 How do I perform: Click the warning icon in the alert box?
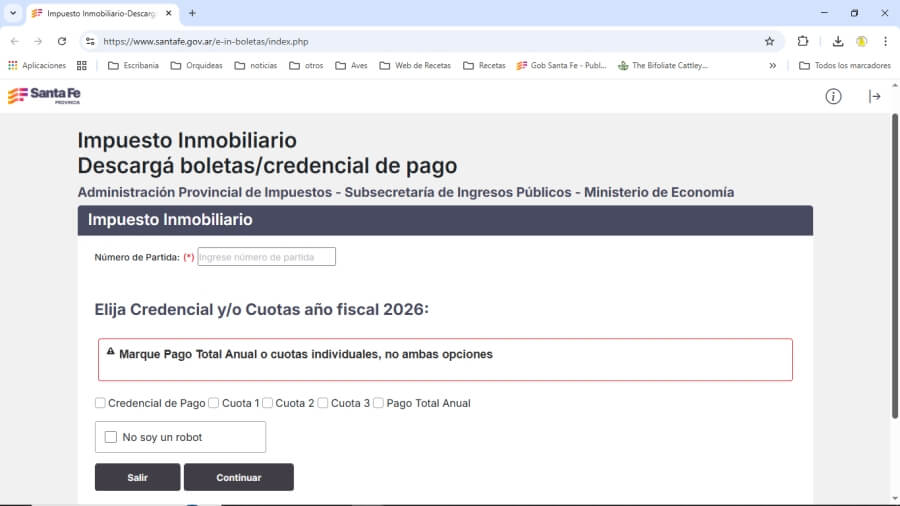click(x=111, y=352)
